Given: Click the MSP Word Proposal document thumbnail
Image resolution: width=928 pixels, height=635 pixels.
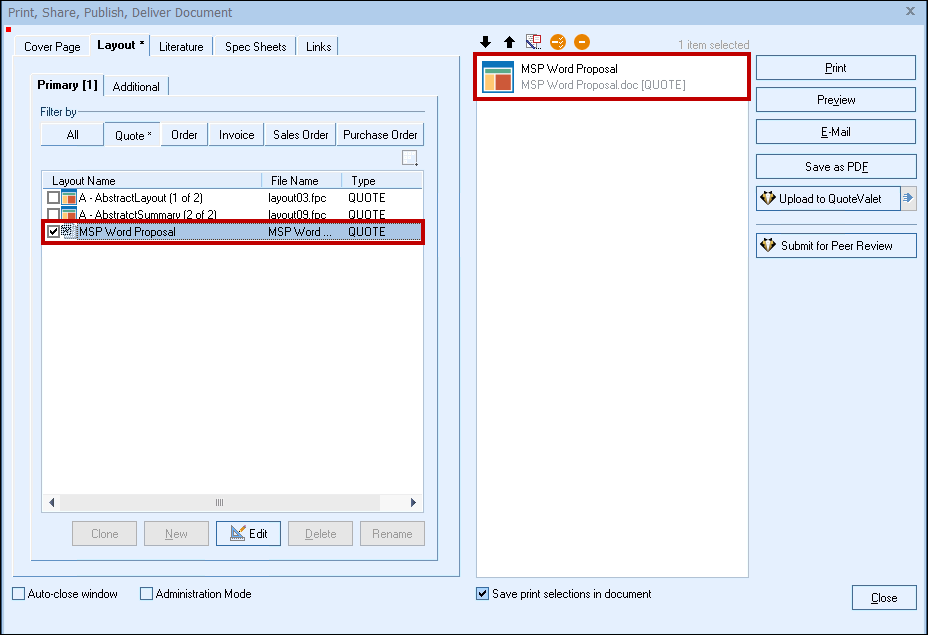Looking at the screenshot, I should (x=498, y=77).
